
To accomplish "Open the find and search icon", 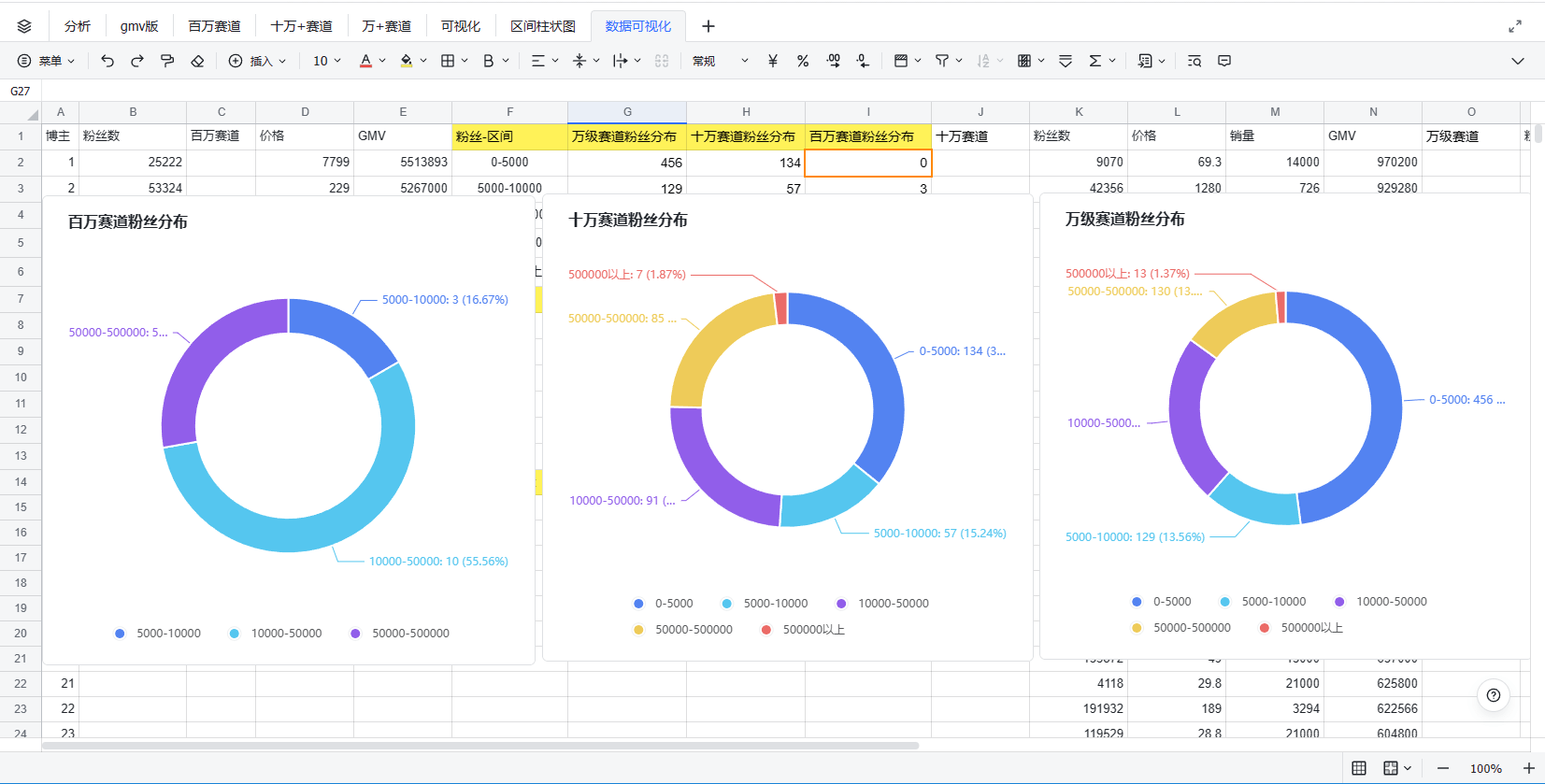I will tap(1195, 61).
